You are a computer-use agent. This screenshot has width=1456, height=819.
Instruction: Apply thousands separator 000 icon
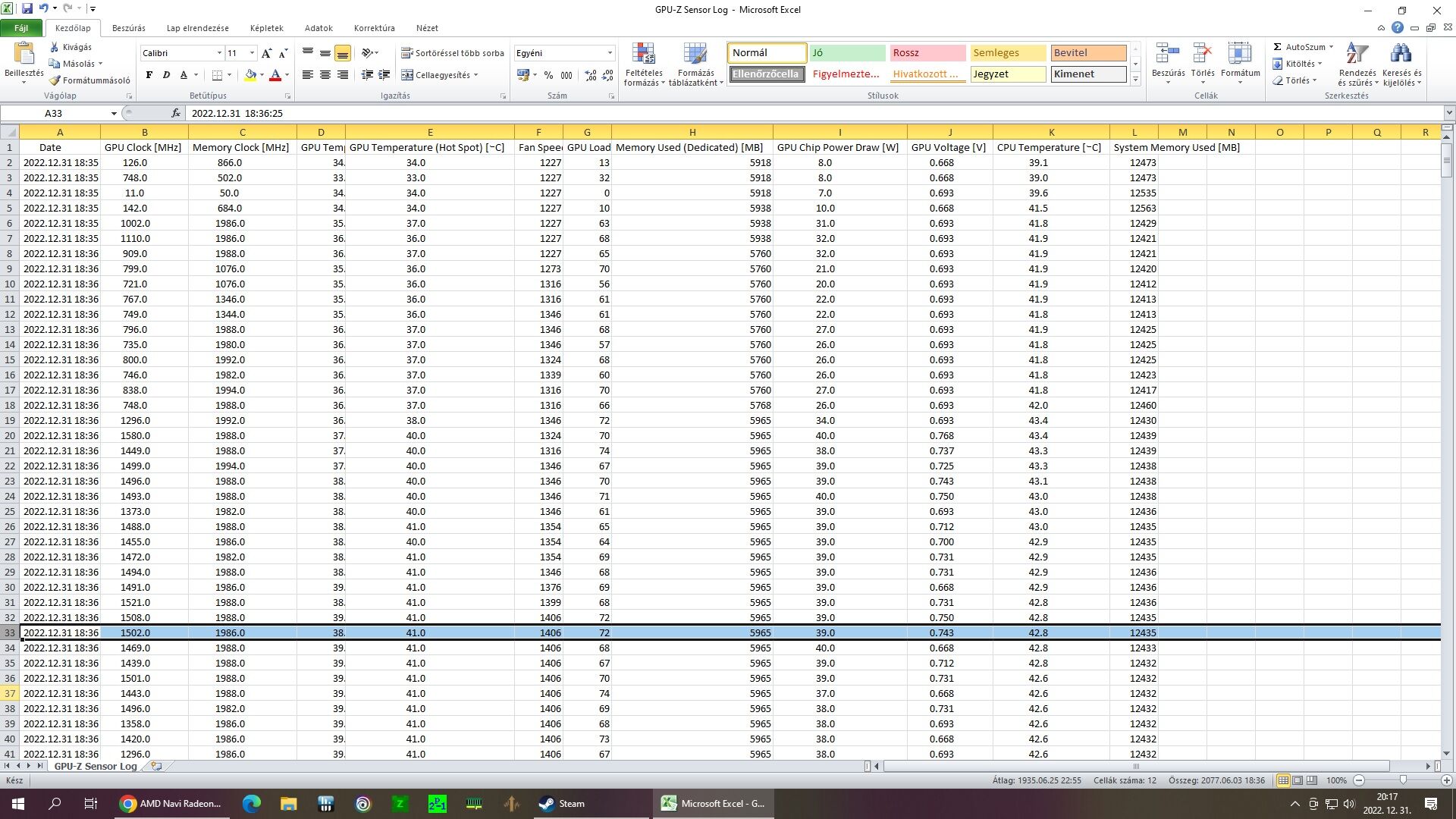pyautogui.click(x=566, y=75)
